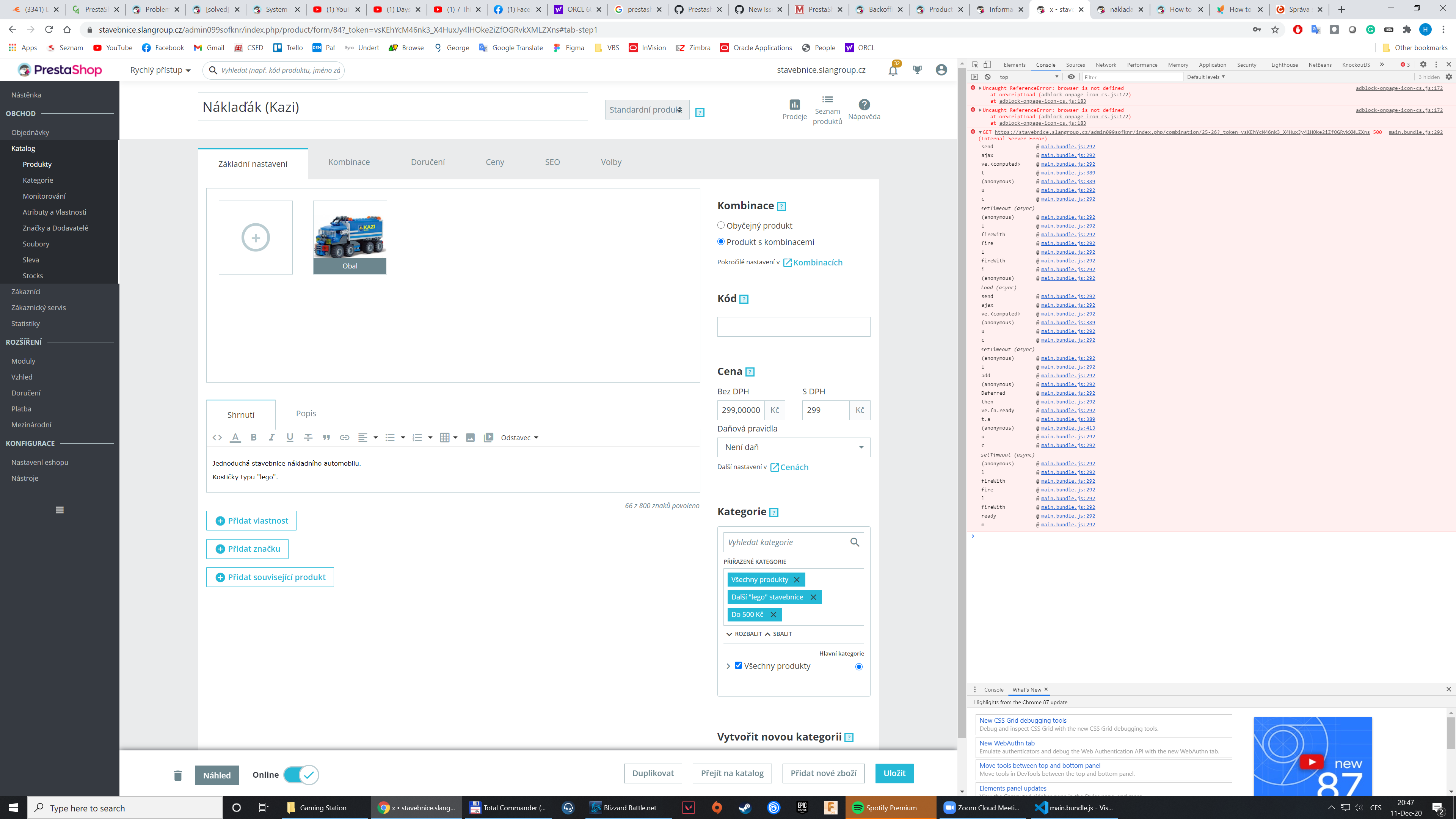
Task: Open Objednávky in the sidebar menu
Action: (x=30, y=132)
